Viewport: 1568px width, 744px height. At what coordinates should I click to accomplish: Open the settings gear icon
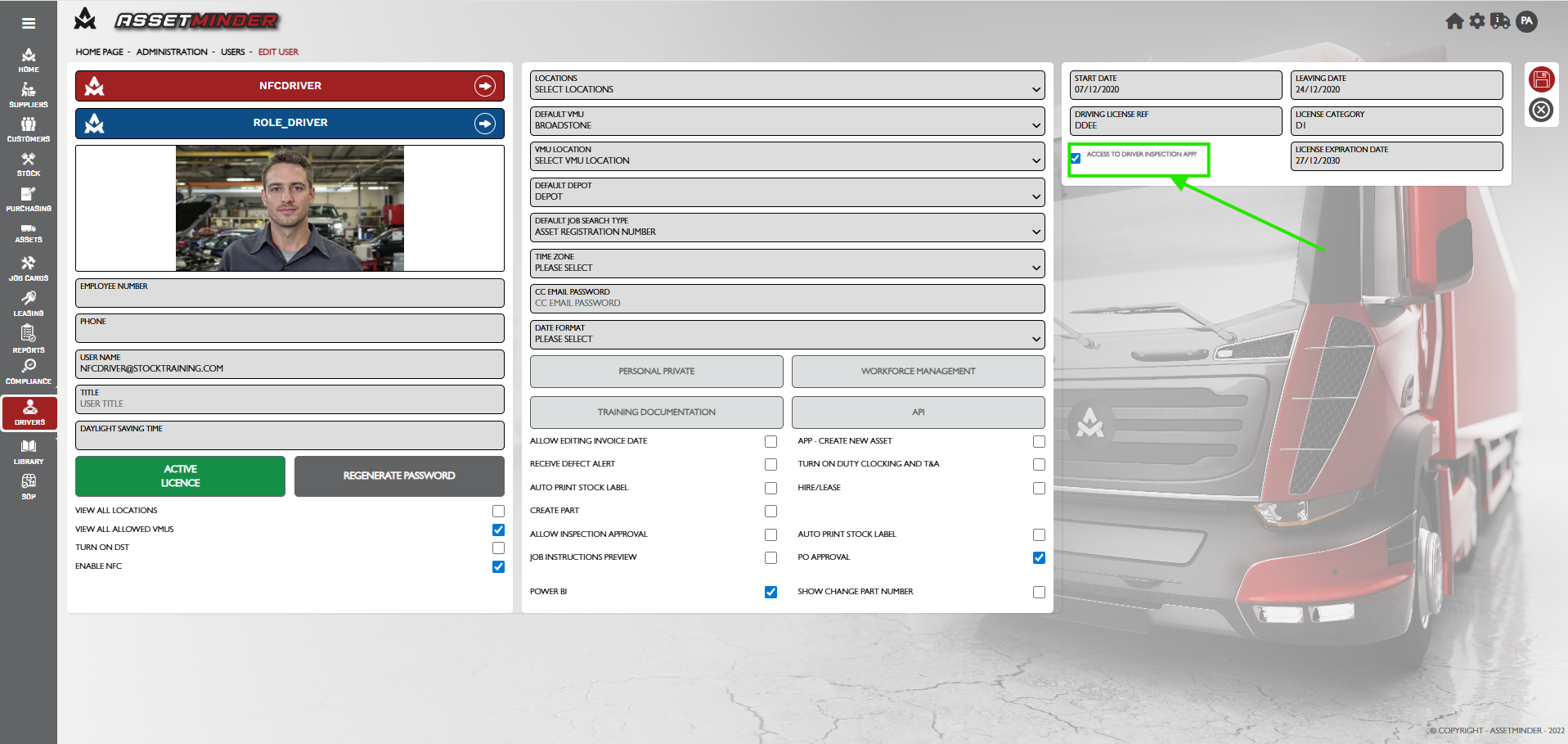pos(1477,21)
